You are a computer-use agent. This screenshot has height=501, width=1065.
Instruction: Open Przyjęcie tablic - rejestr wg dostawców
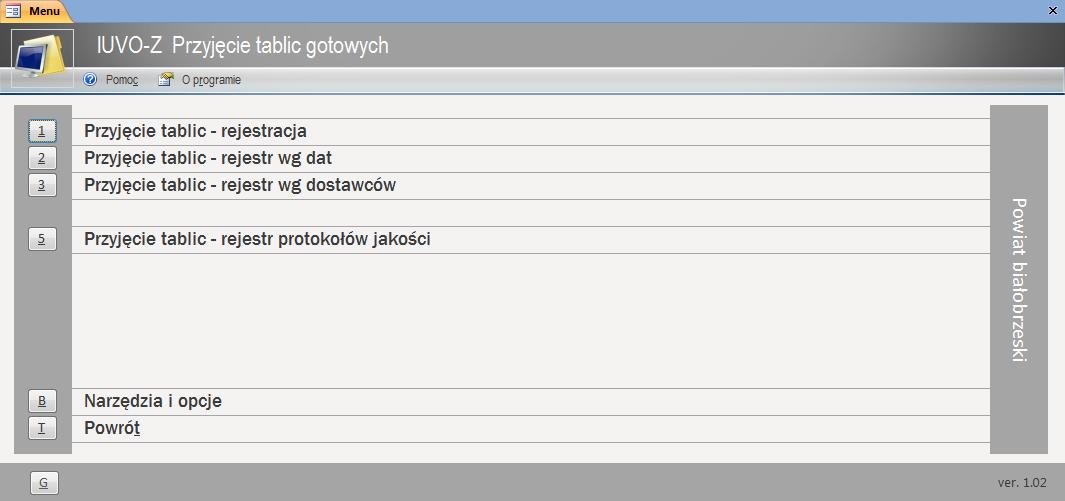[x=240, y=185]
